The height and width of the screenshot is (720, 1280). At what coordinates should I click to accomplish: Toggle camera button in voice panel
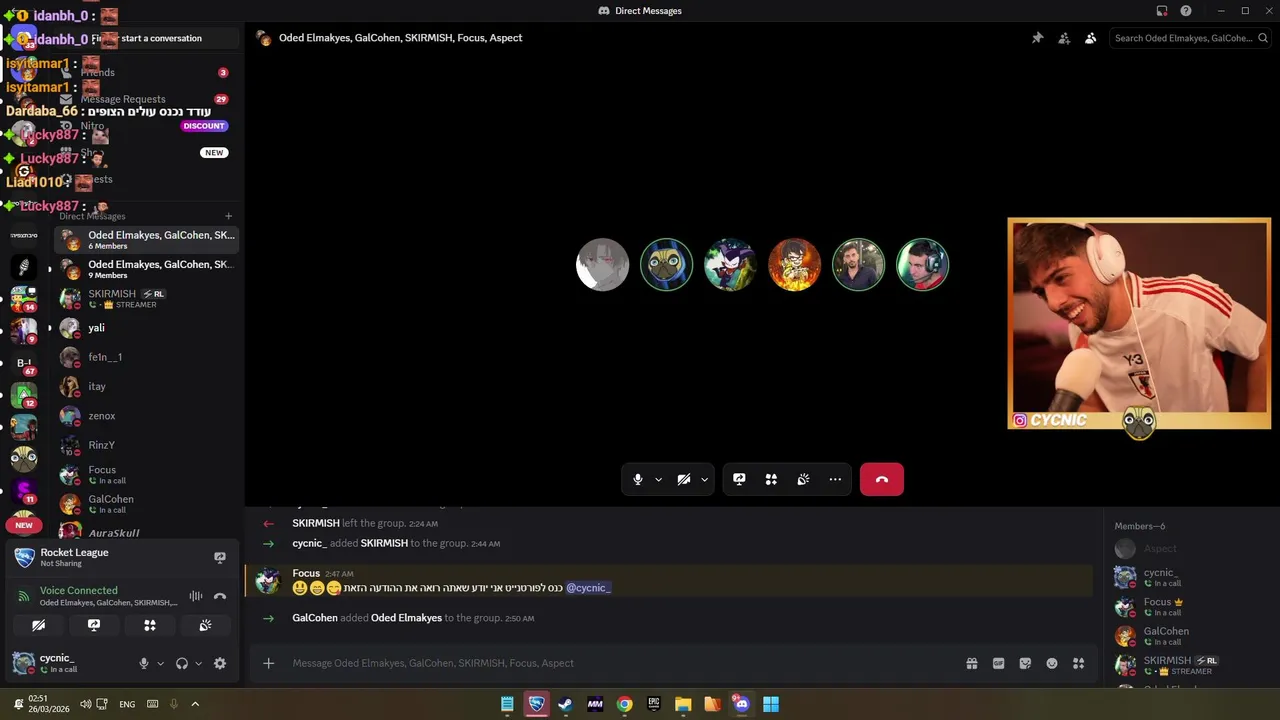pyautogui.click(x=38, y=625)
